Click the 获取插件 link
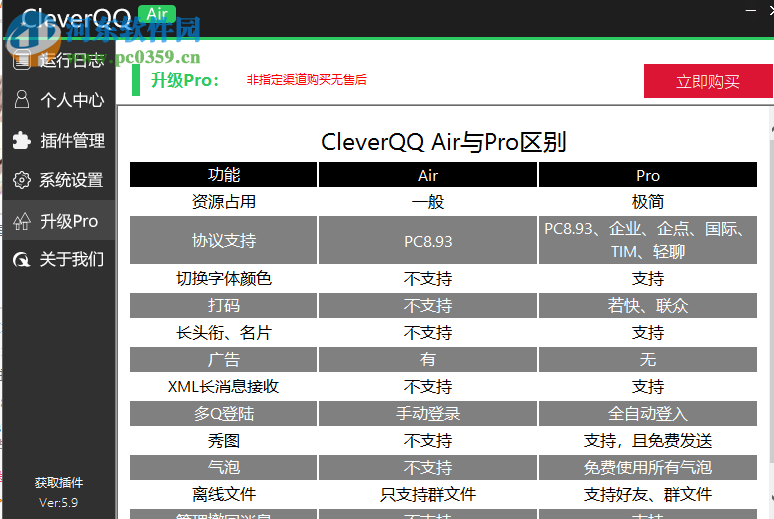The image size is (774, 519). pyautogui.click(x=59, y=482)
